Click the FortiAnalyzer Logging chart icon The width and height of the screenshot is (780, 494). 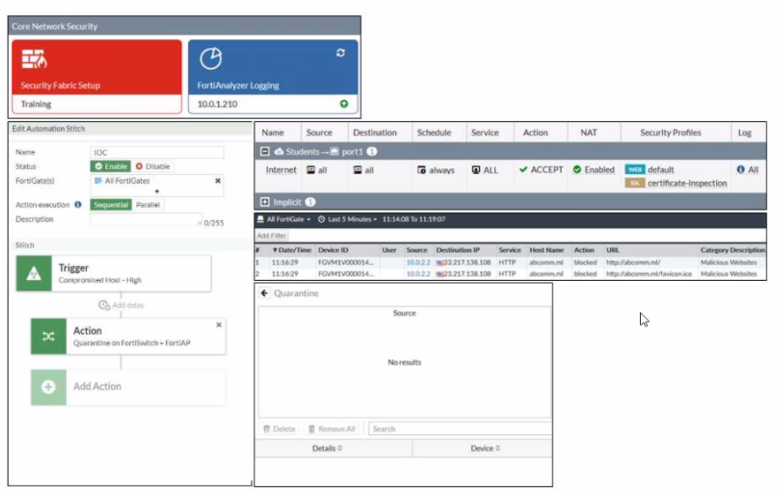click(x=211, y=59)
